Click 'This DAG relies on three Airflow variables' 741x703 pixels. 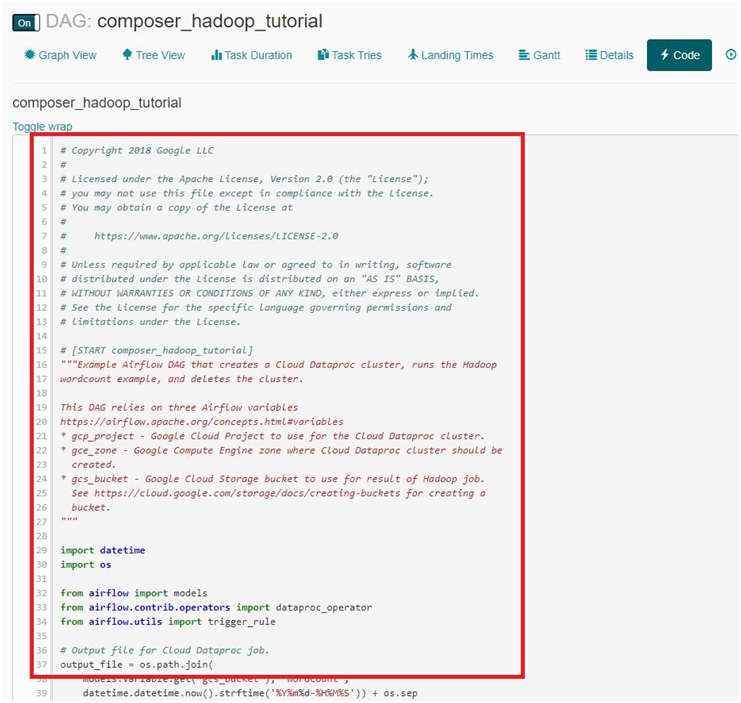tap(179, 408)
